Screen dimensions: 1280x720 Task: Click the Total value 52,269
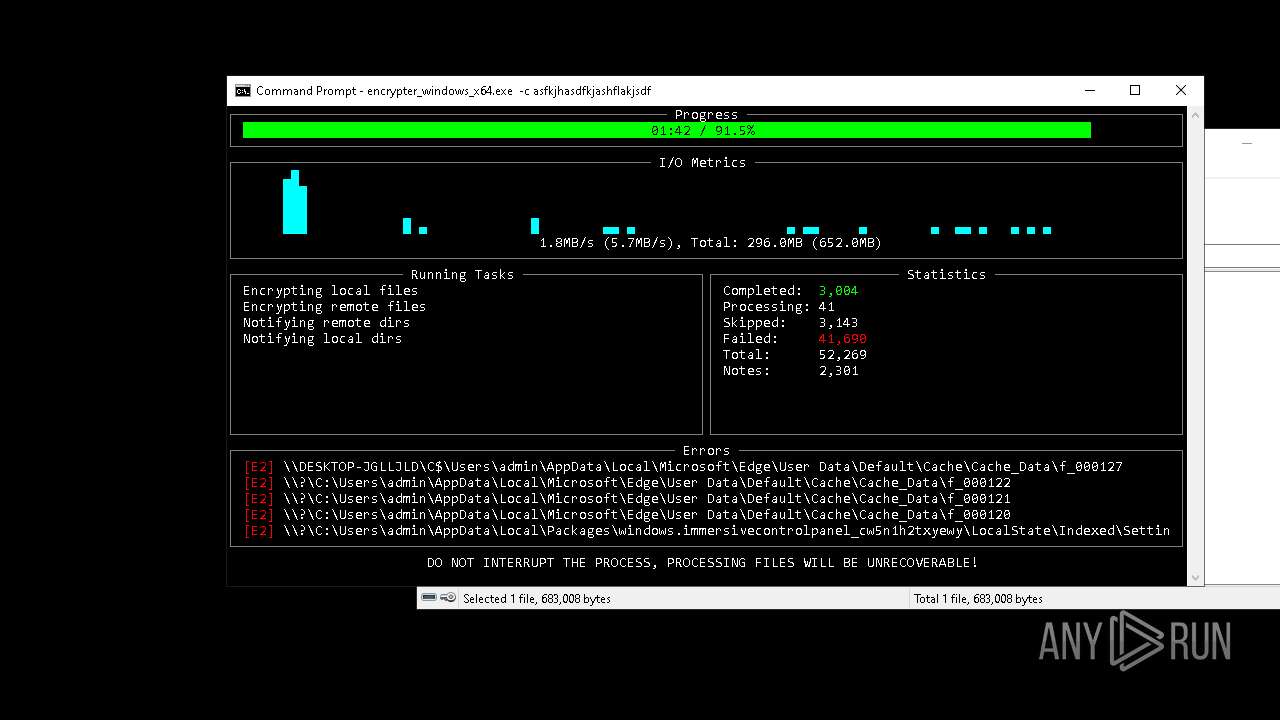tap(842, 355)
